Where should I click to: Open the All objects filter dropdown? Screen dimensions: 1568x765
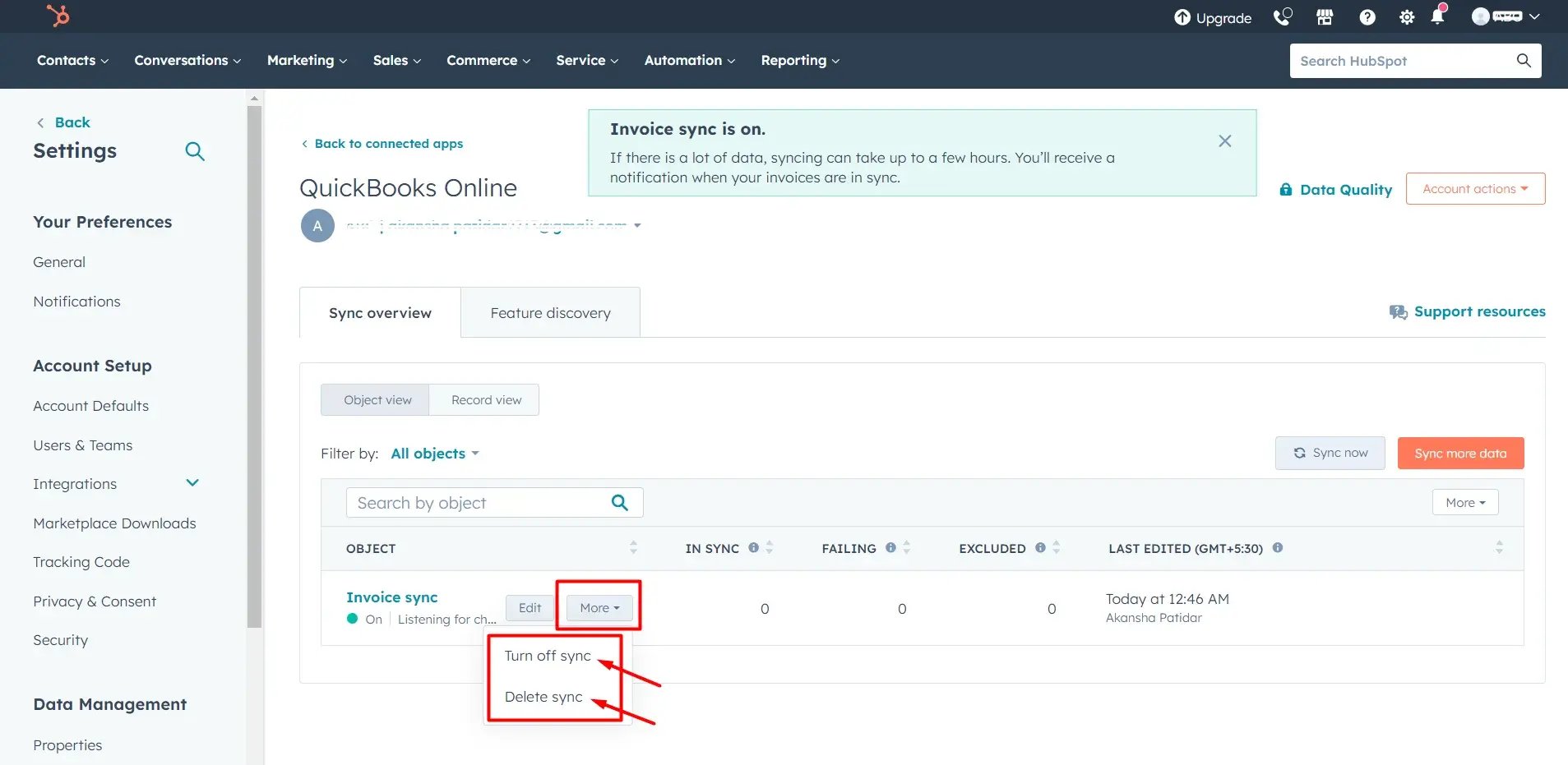[x=435, y=454]
